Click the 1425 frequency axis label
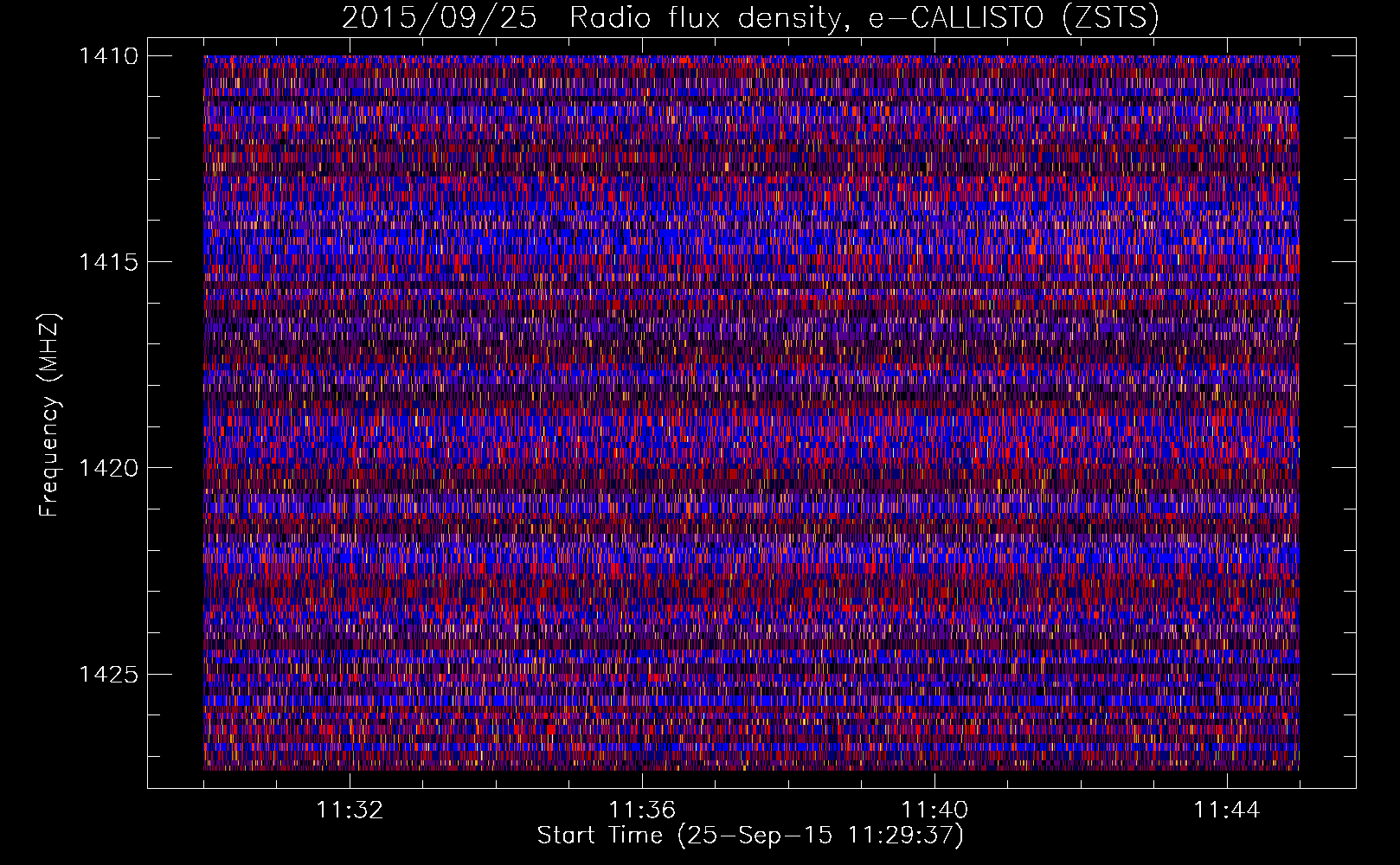 (108, 674)
